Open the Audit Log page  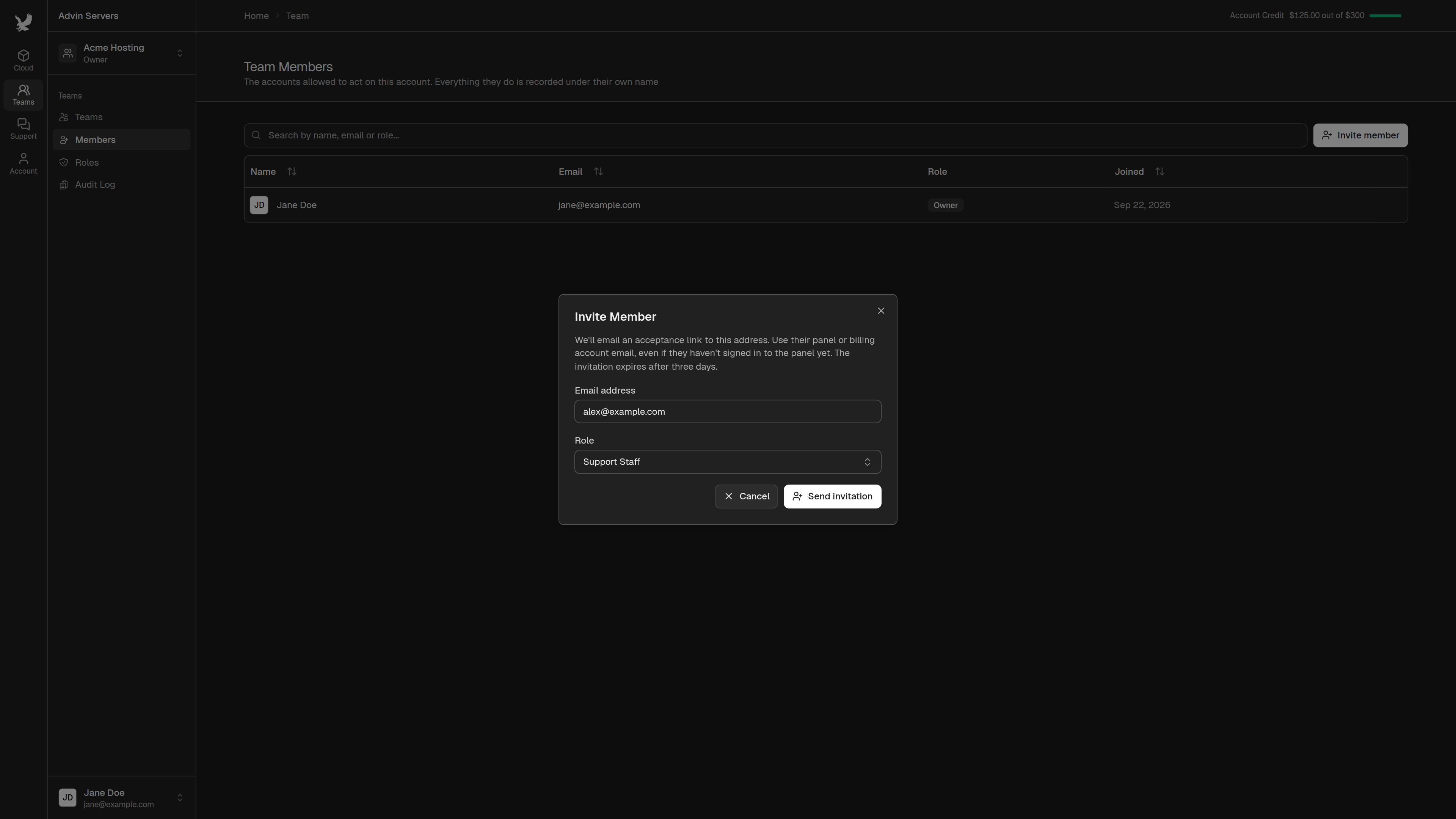pyautogui.click(x=121, y=185)
